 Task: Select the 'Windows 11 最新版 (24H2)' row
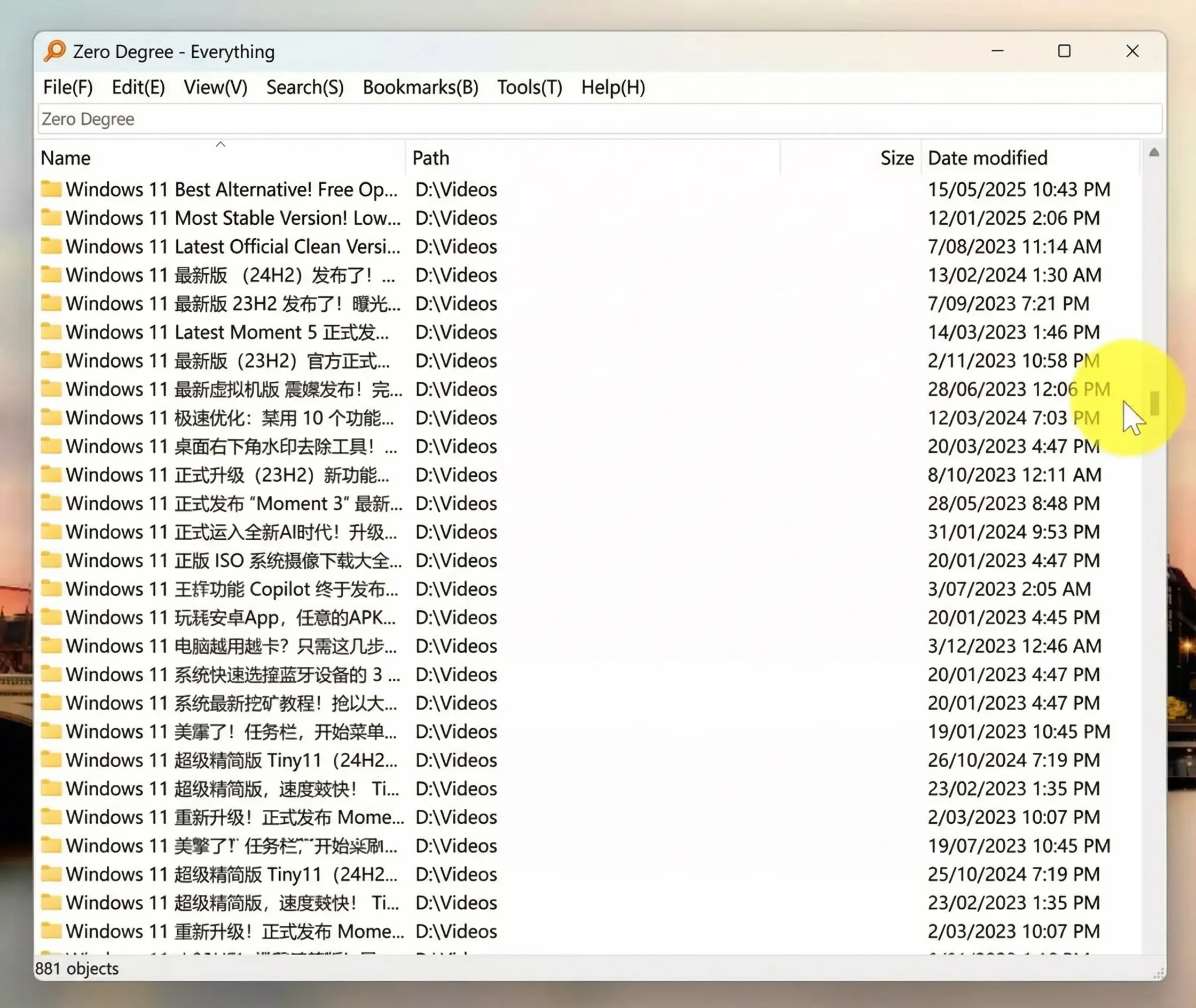pos(229,275)
